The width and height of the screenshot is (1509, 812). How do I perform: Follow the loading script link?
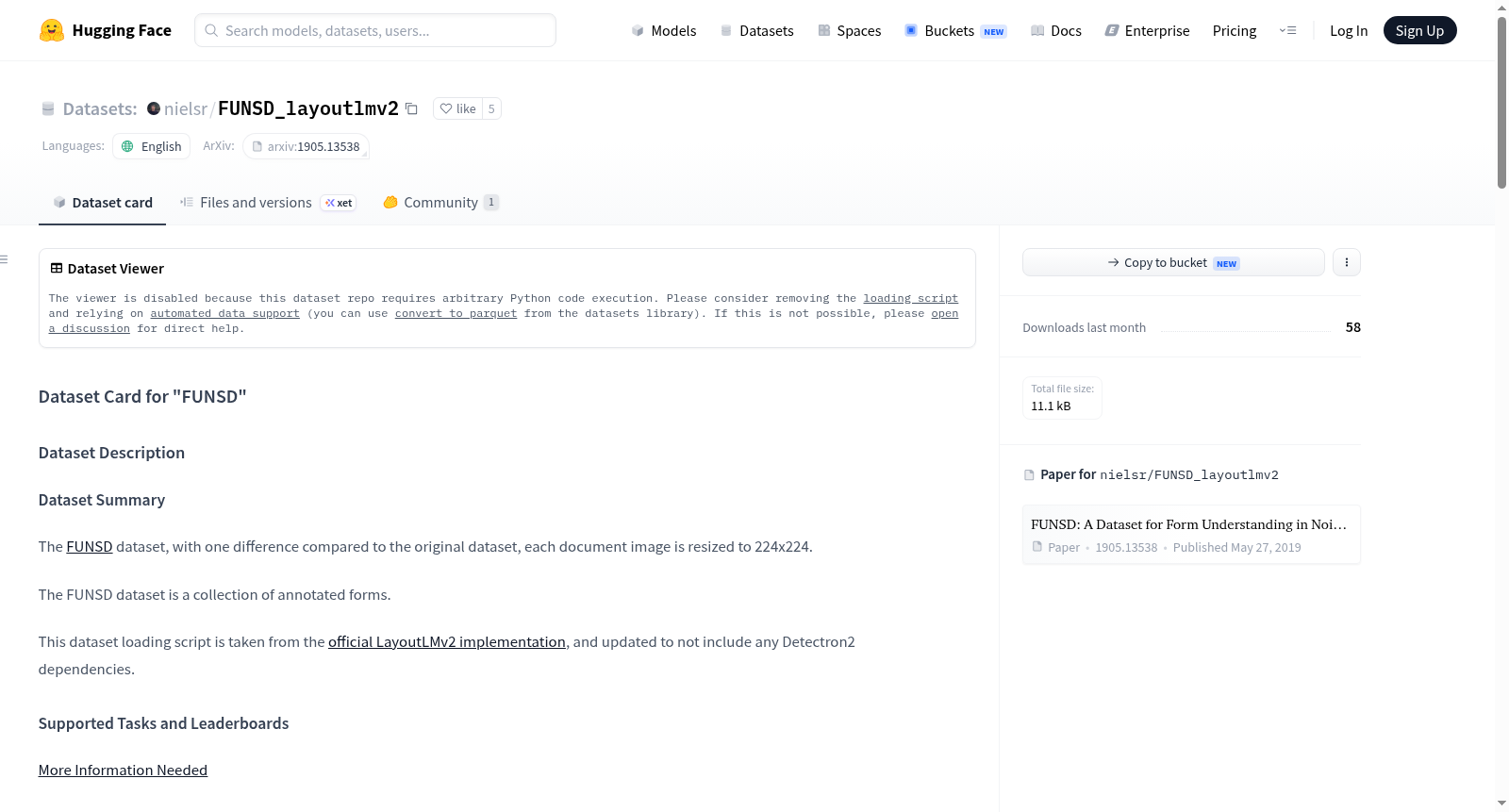[910, 298]
